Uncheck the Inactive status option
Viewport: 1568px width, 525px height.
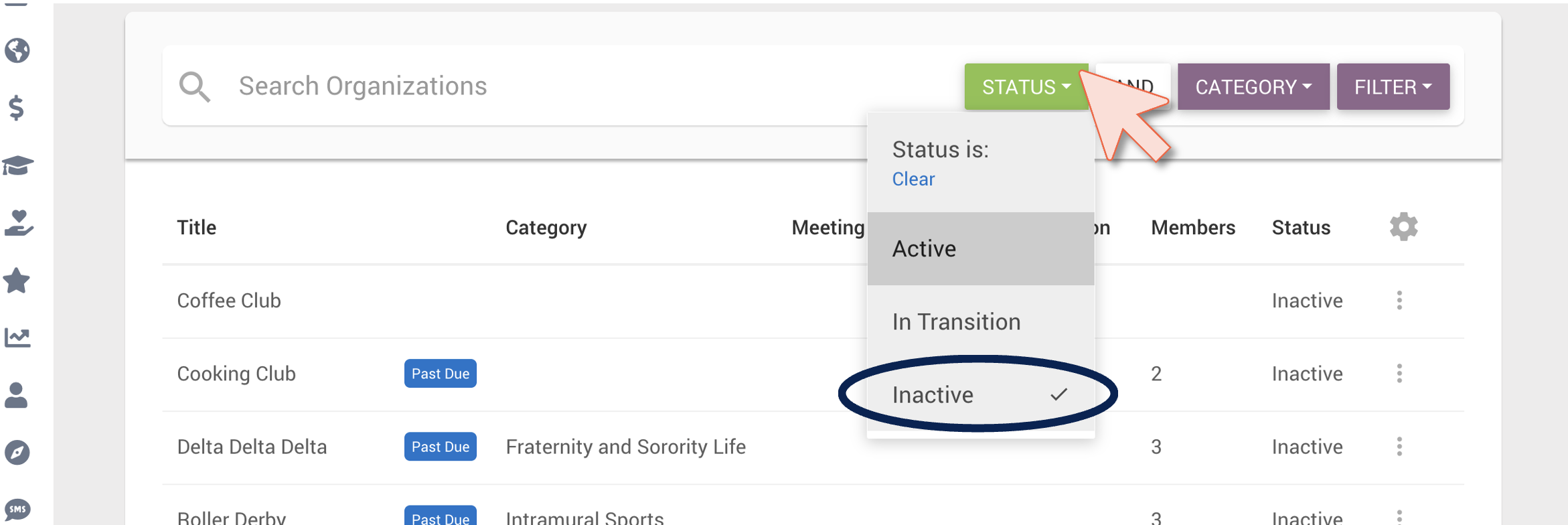click(980, 395)
